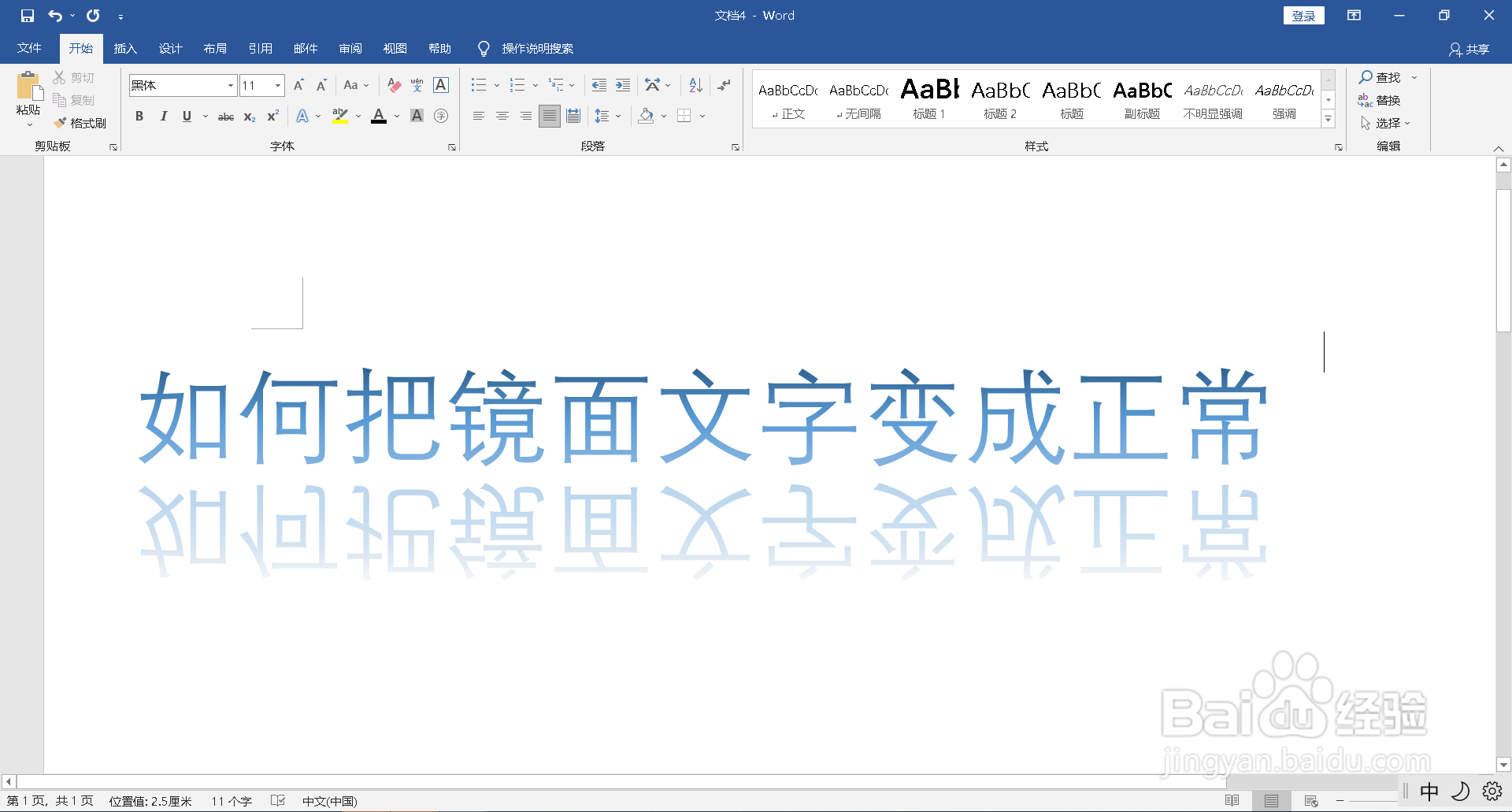The height and width of the screenshot is (812, 1512).
Task: Click 中文(中国) language indicator
Action: click(x=330, y=801)
